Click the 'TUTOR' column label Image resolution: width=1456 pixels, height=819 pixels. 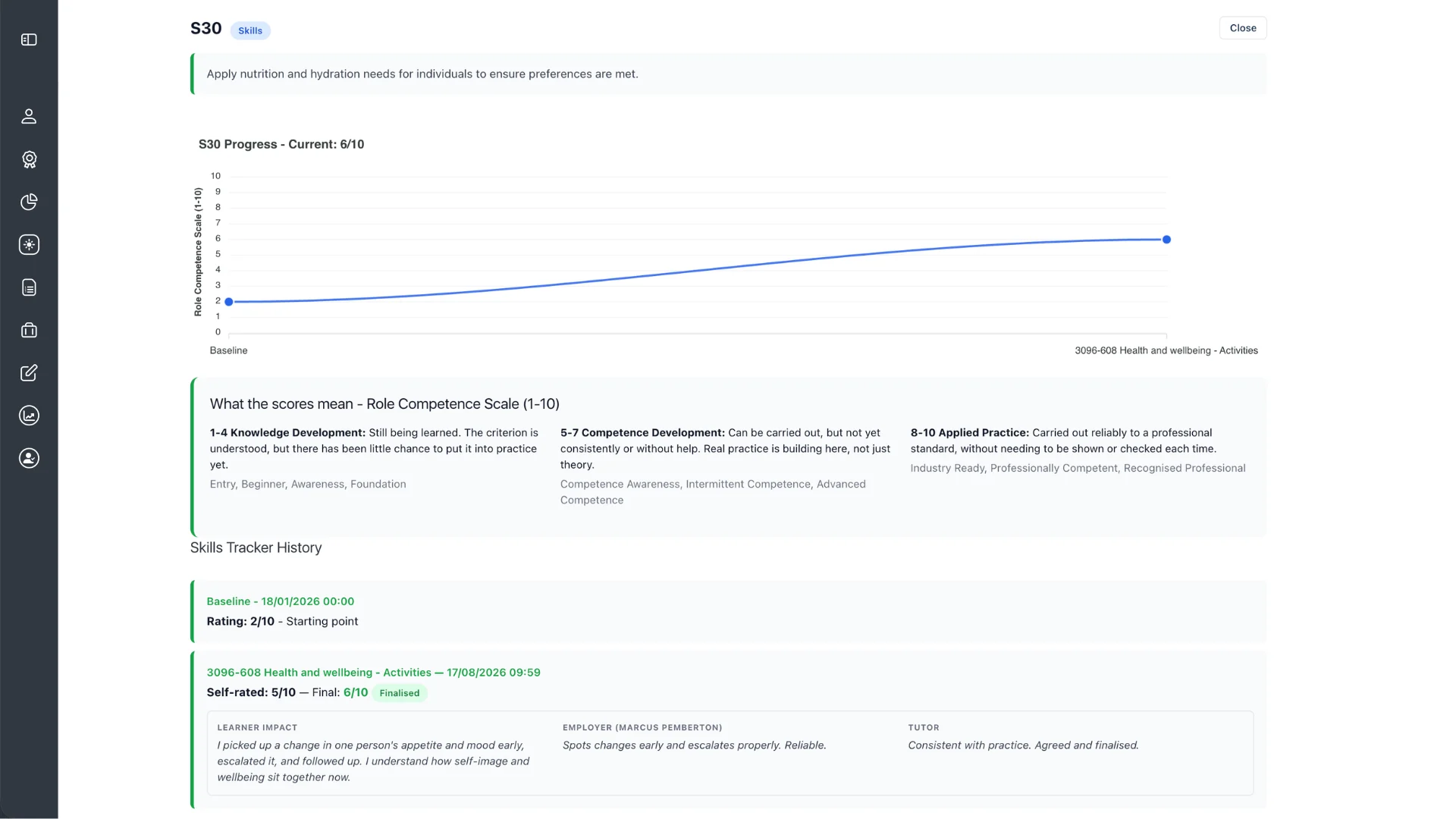pos(924,727)
